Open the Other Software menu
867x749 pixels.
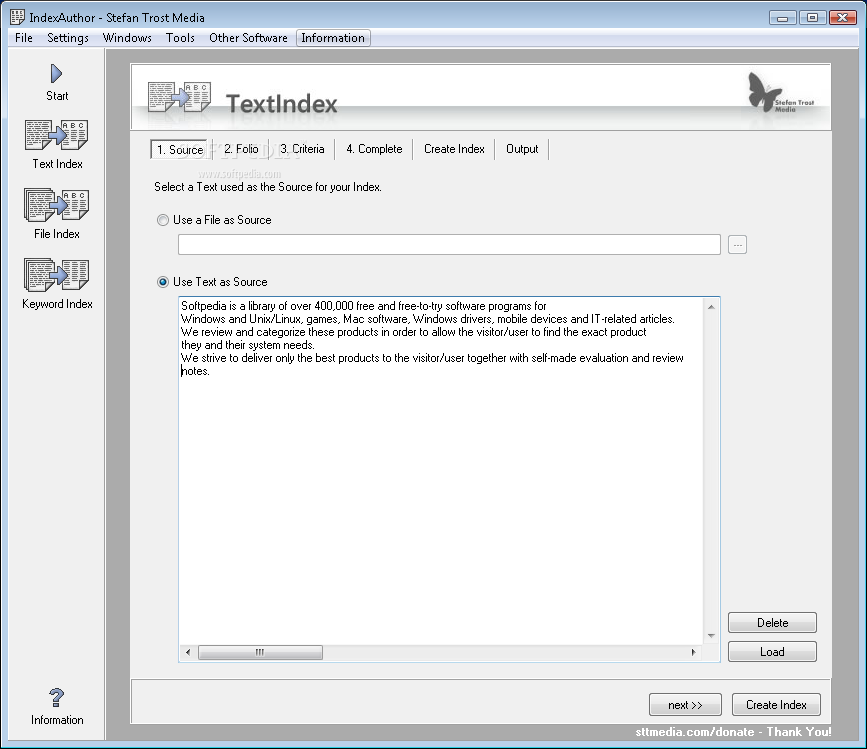pos(248,38)
